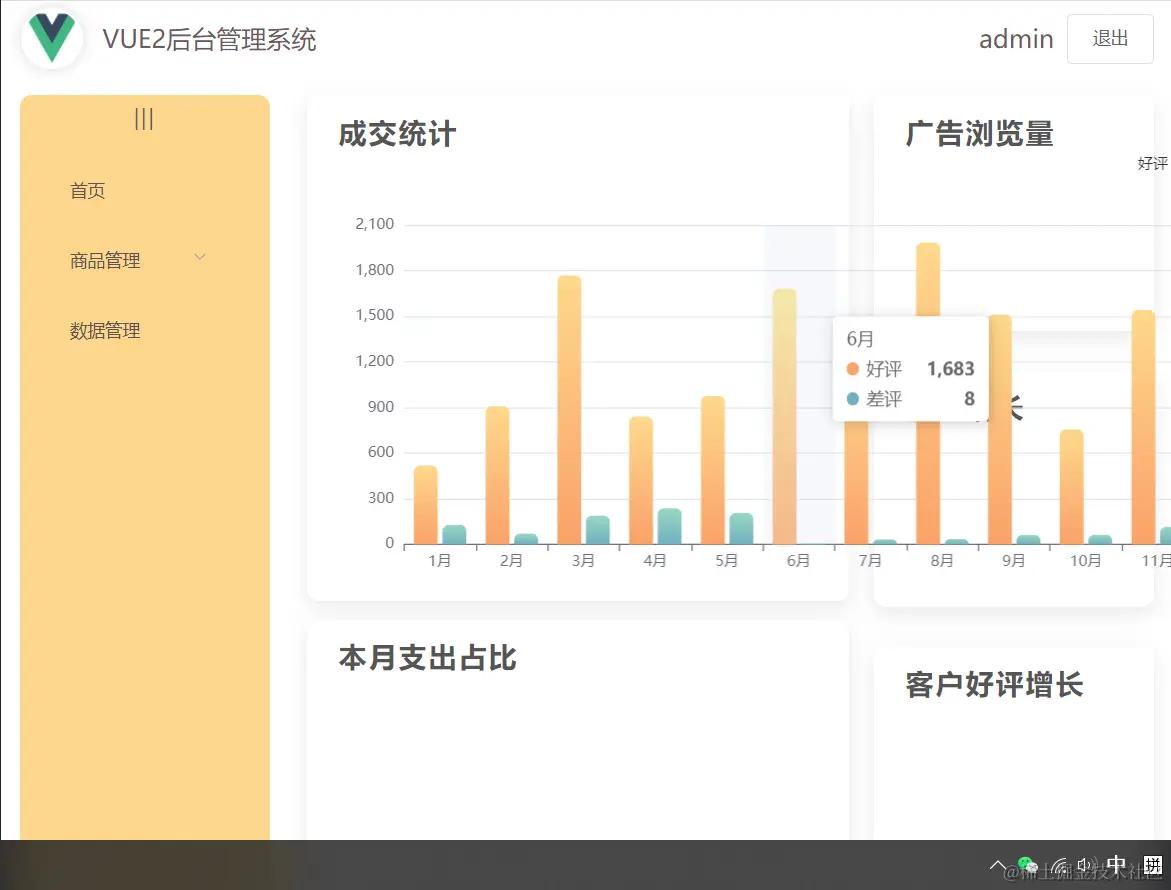This screenshot has height=890, width=1171.
Task: Click the 广告浏览量 card heading
Action: [x=979, y=134]
